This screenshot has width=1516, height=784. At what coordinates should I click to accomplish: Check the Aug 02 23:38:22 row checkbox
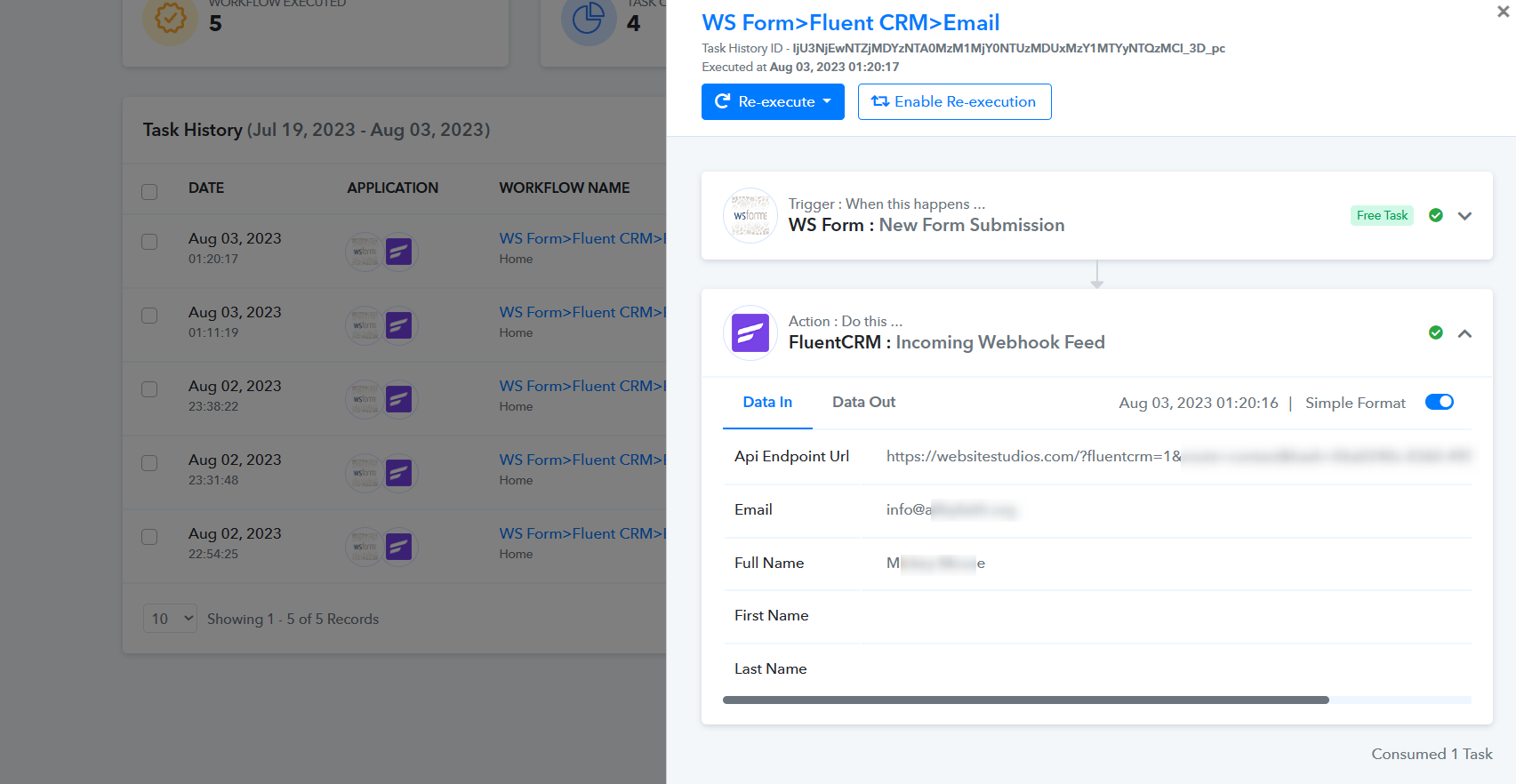[x=149, y=389]
